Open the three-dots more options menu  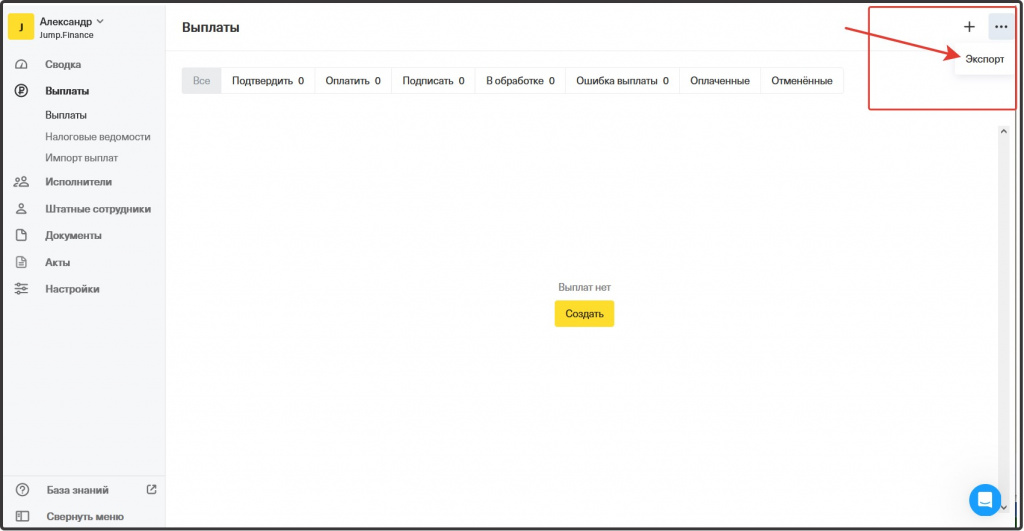[1001, 27]
